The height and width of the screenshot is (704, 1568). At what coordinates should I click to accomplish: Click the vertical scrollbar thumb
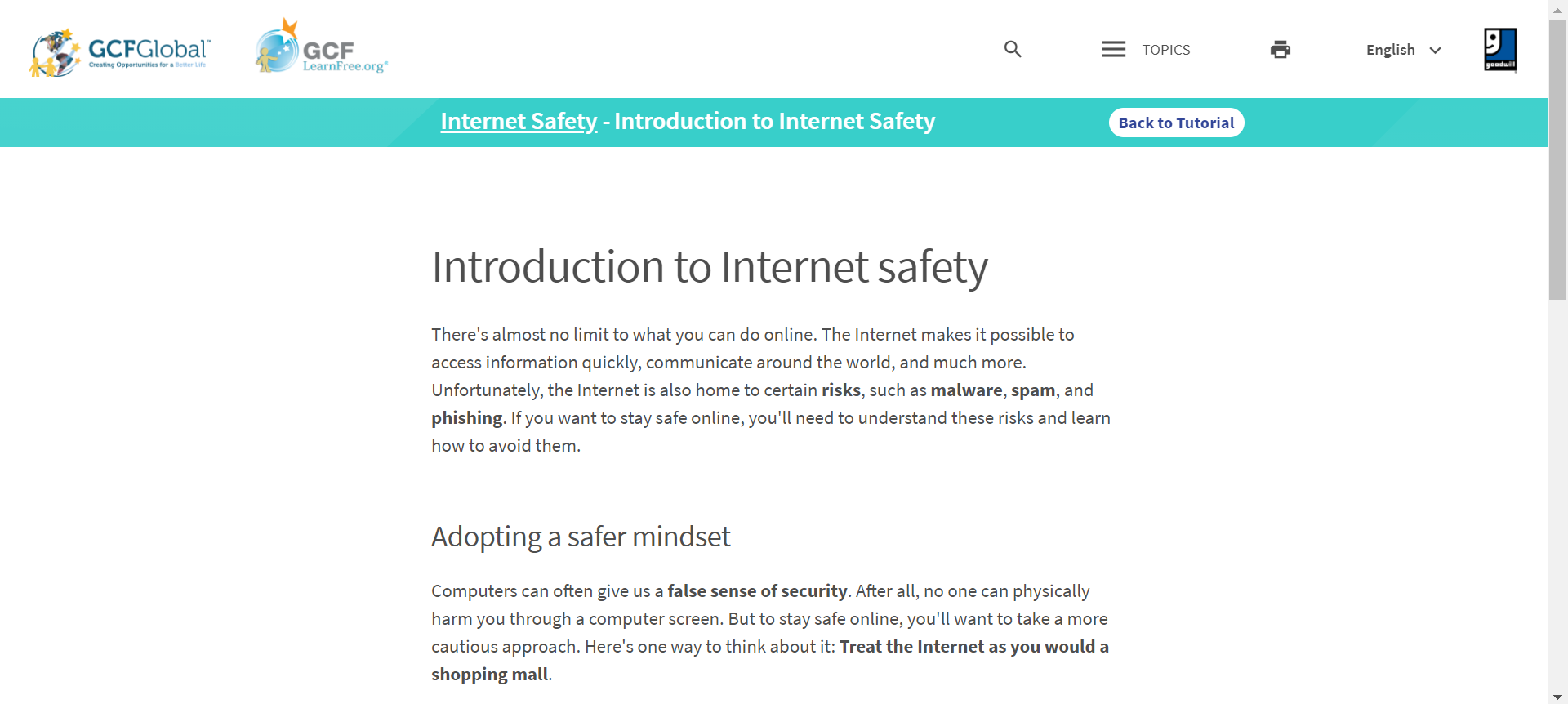1557,160
